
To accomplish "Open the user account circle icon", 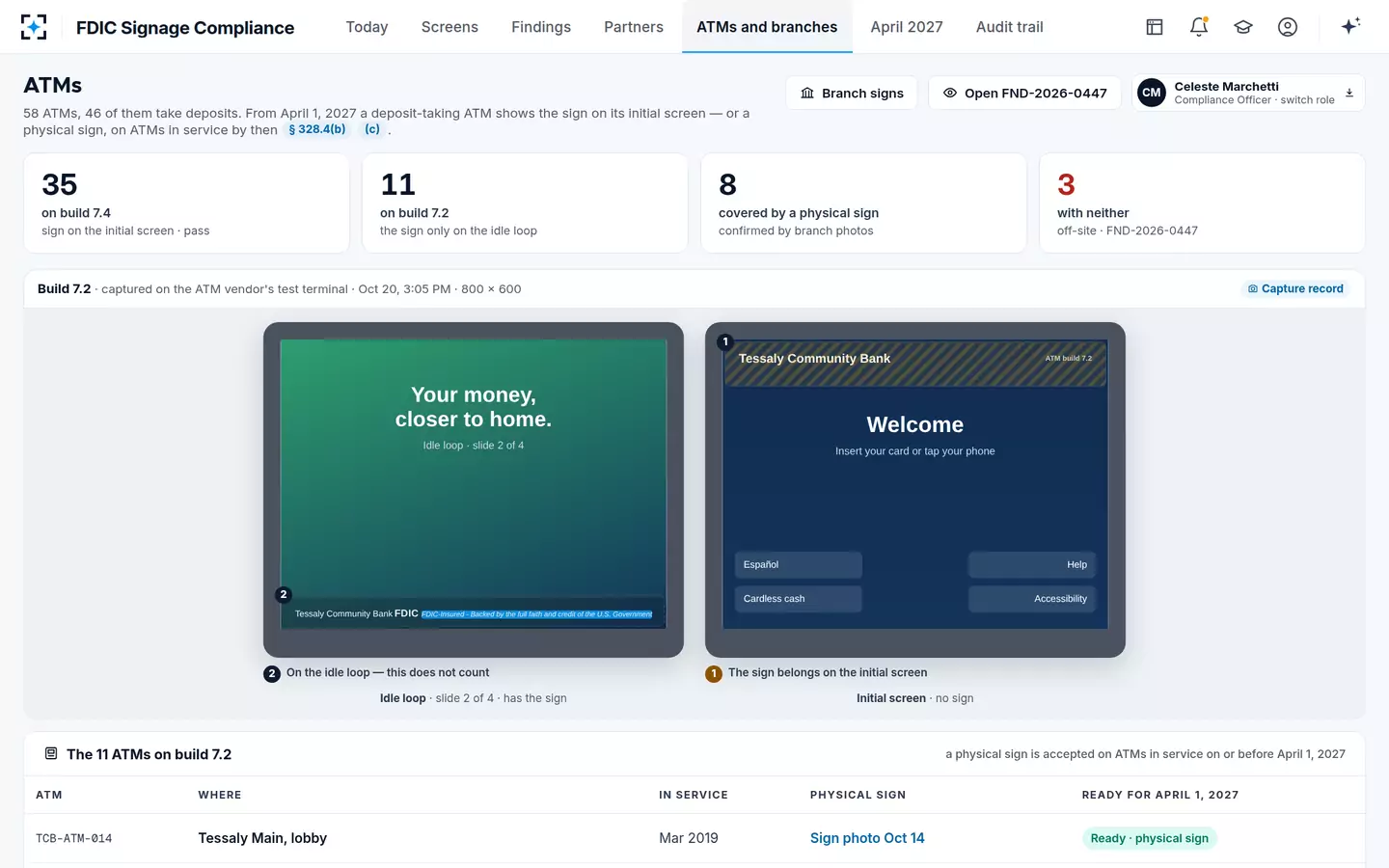I will click(x=1288, y=27).
